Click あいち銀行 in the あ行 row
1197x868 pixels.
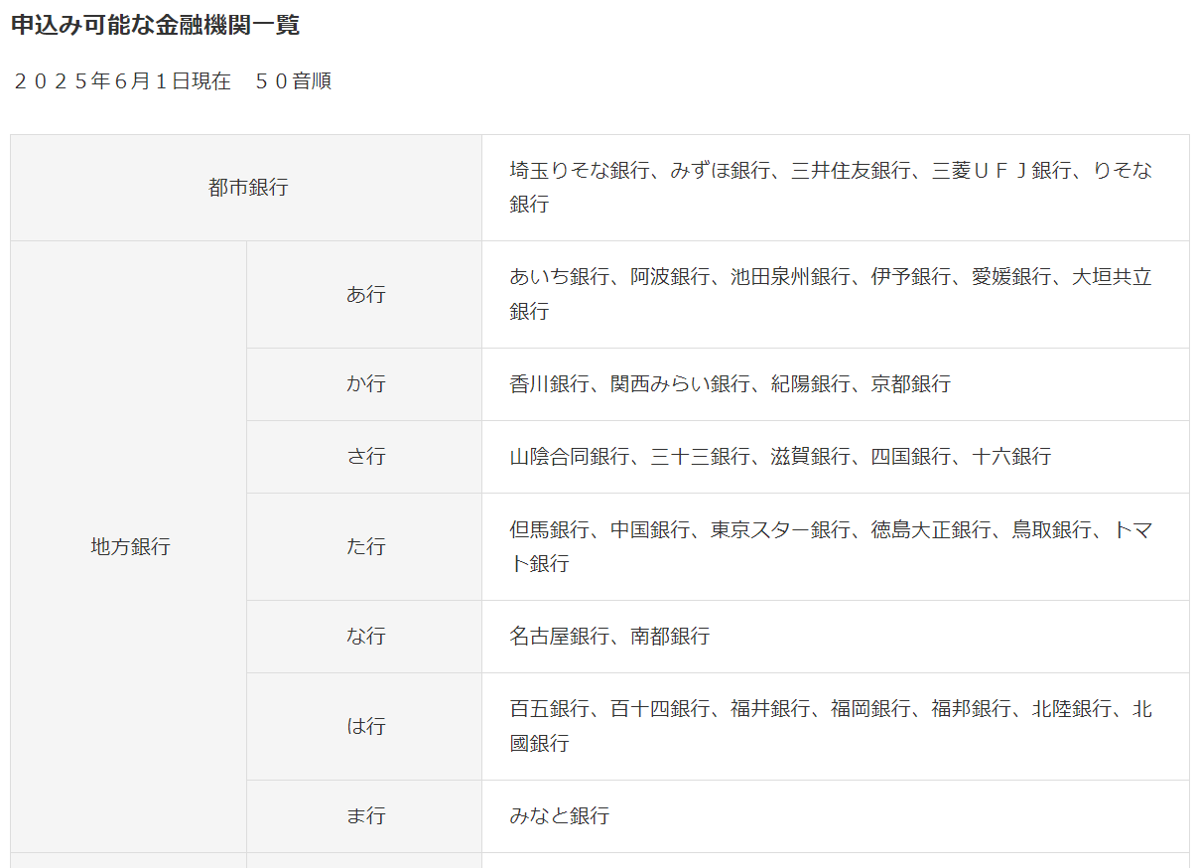coord(560,276)
